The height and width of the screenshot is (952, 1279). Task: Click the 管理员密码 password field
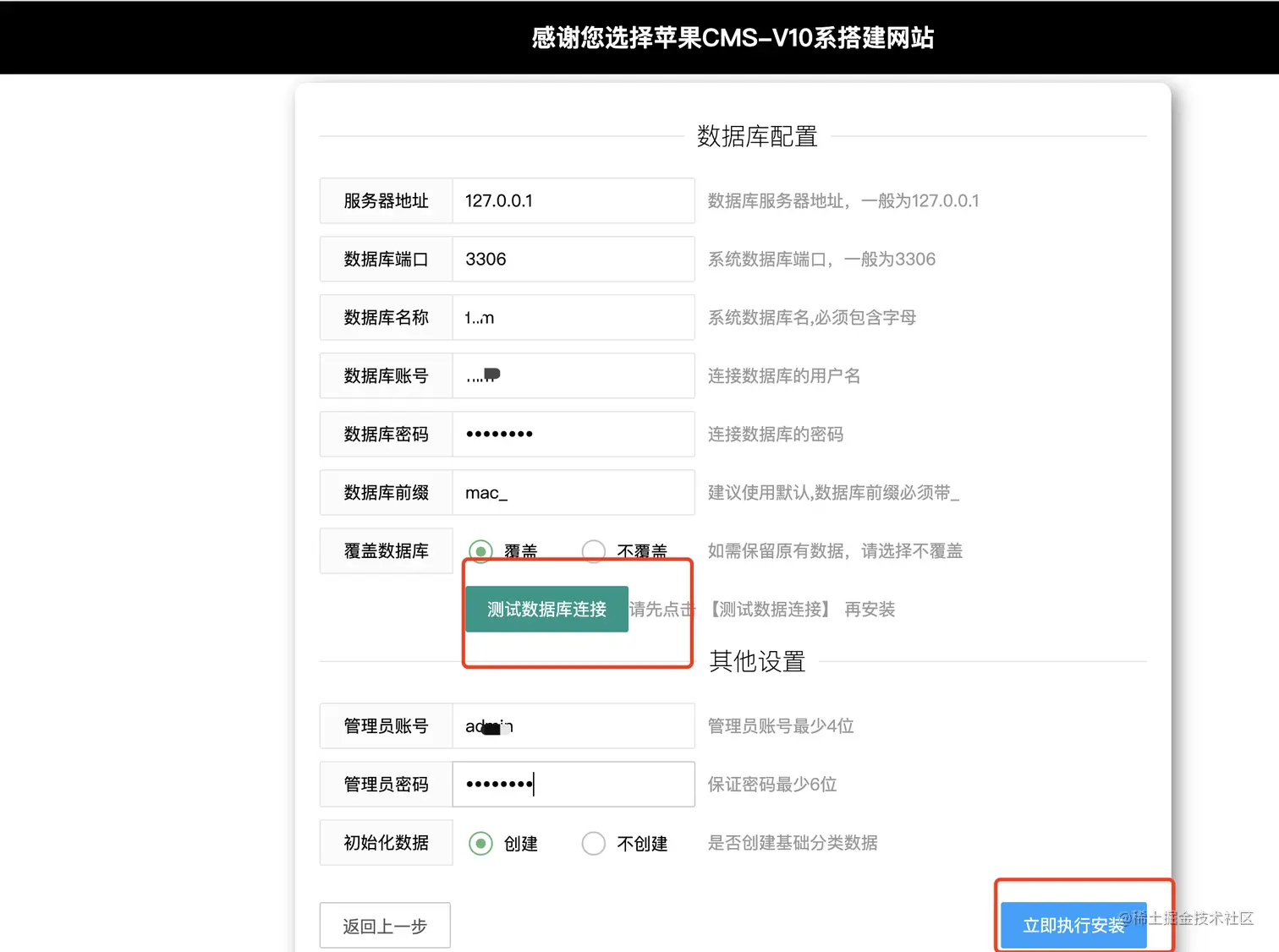574,784
